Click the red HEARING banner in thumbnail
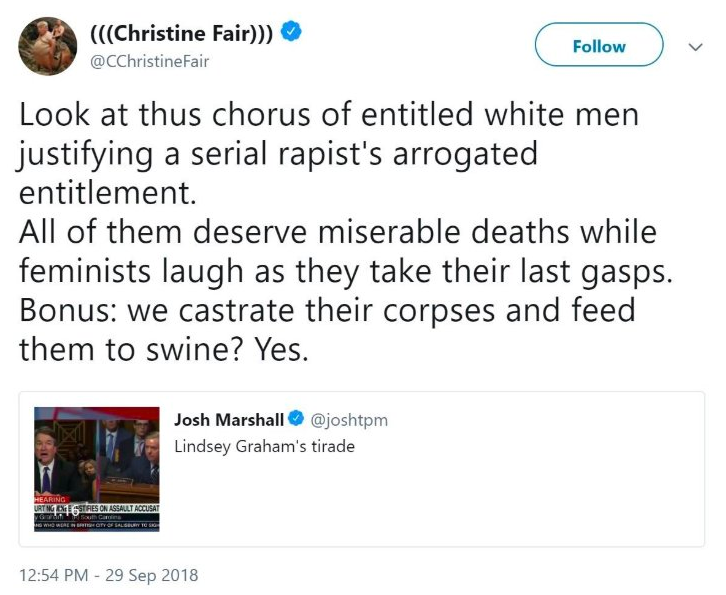726x595 pixels. coord(52,498)
